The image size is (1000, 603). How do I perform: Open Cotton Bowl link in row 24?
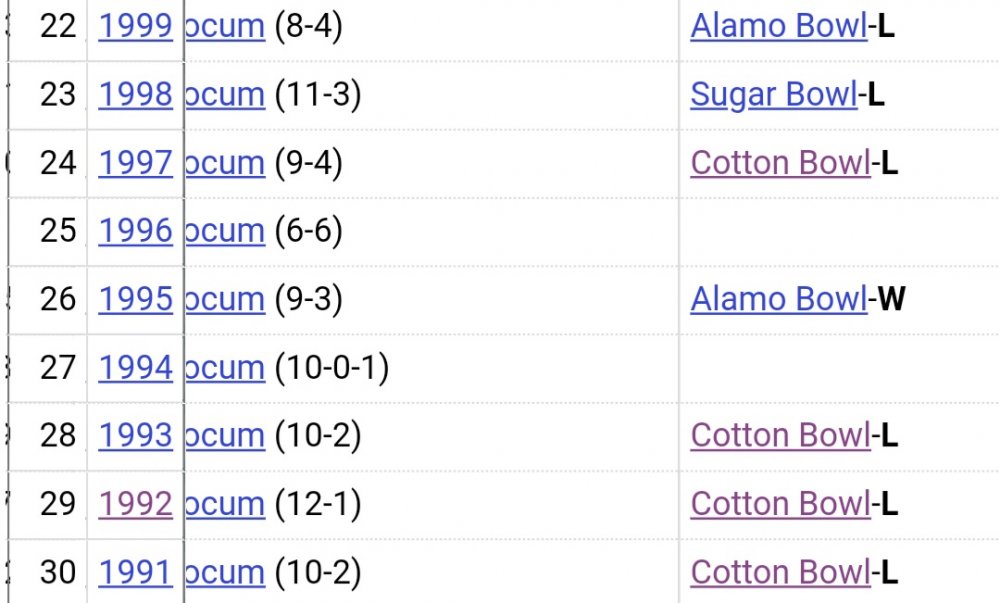[x=780, y=163]
